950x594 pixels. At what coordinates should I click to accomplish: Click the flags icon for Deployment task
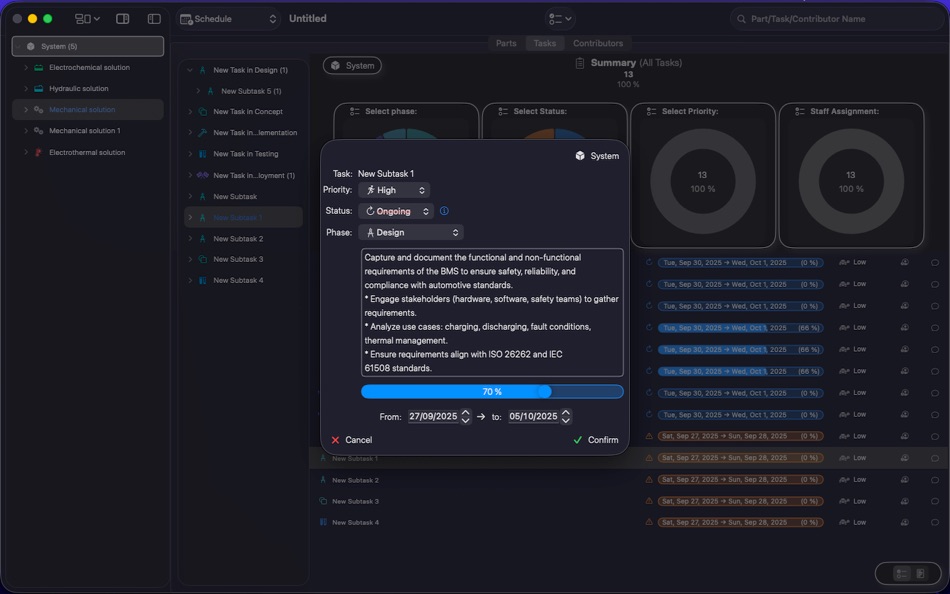[203, 175]
